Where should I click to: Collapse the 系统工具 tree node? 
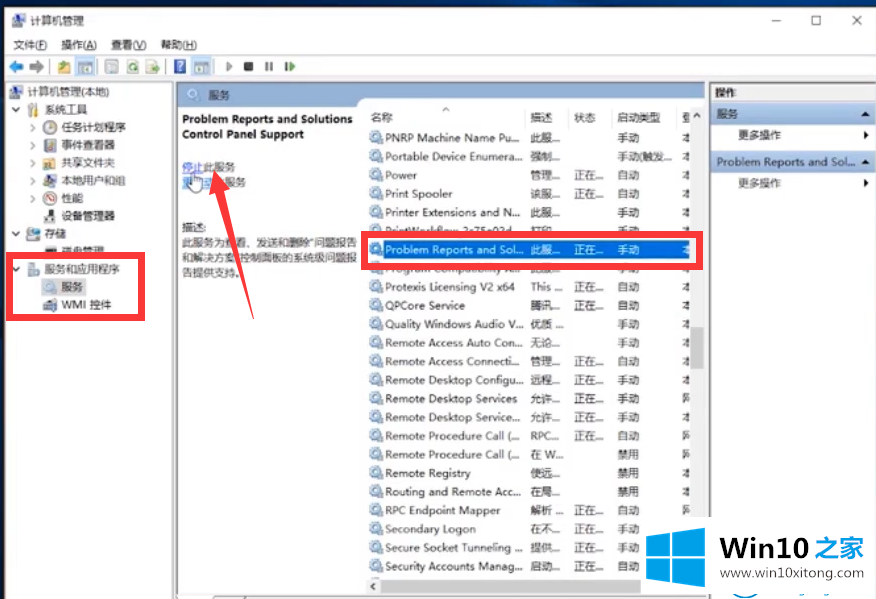(16, 110)
